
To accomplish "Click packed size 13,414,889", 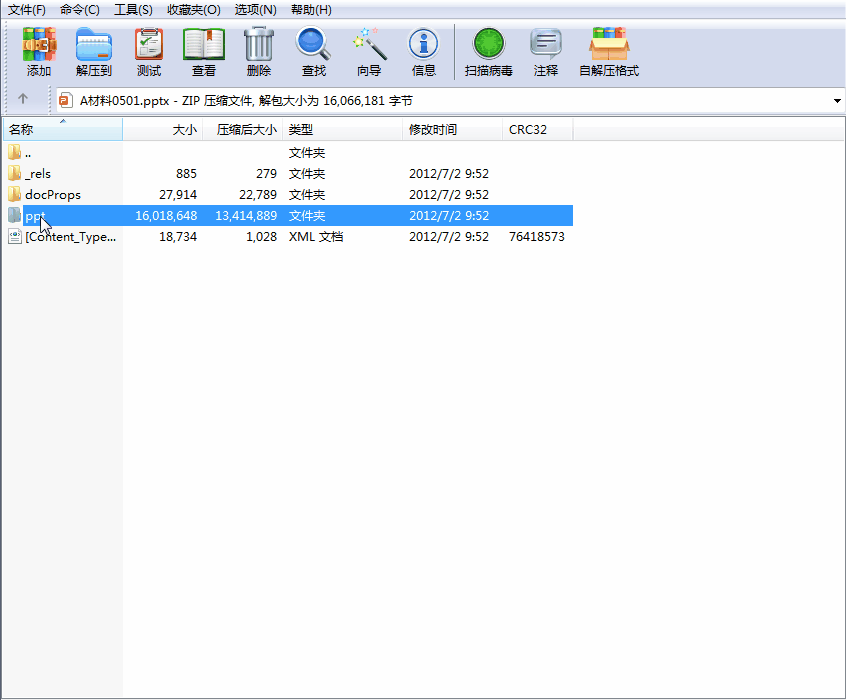I will coord(246,215).
